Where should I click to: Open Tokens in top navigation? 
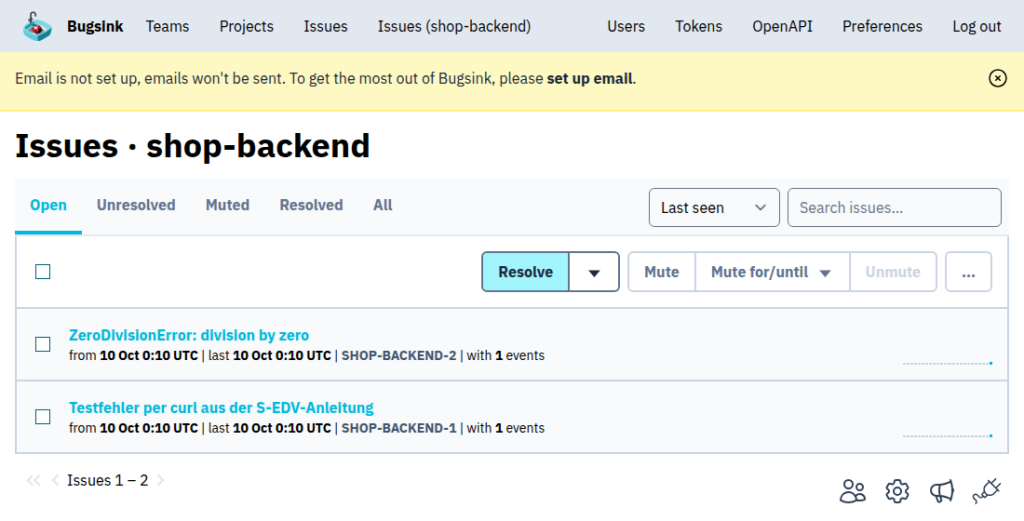698,27
